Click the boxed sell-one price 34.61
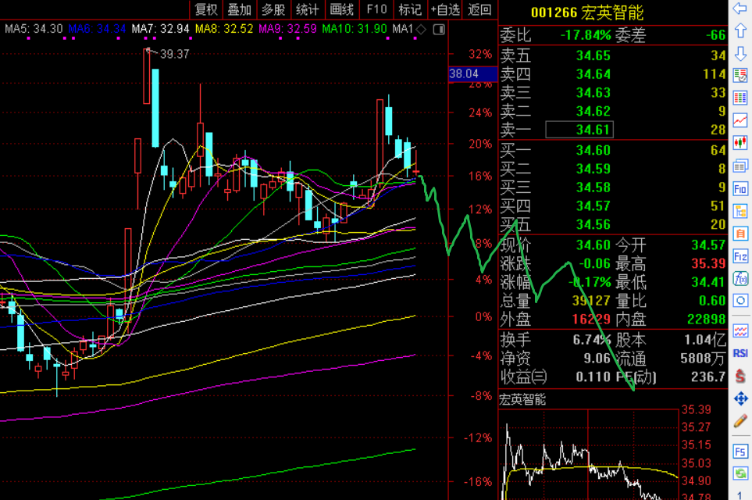 [x=579, y=129]
